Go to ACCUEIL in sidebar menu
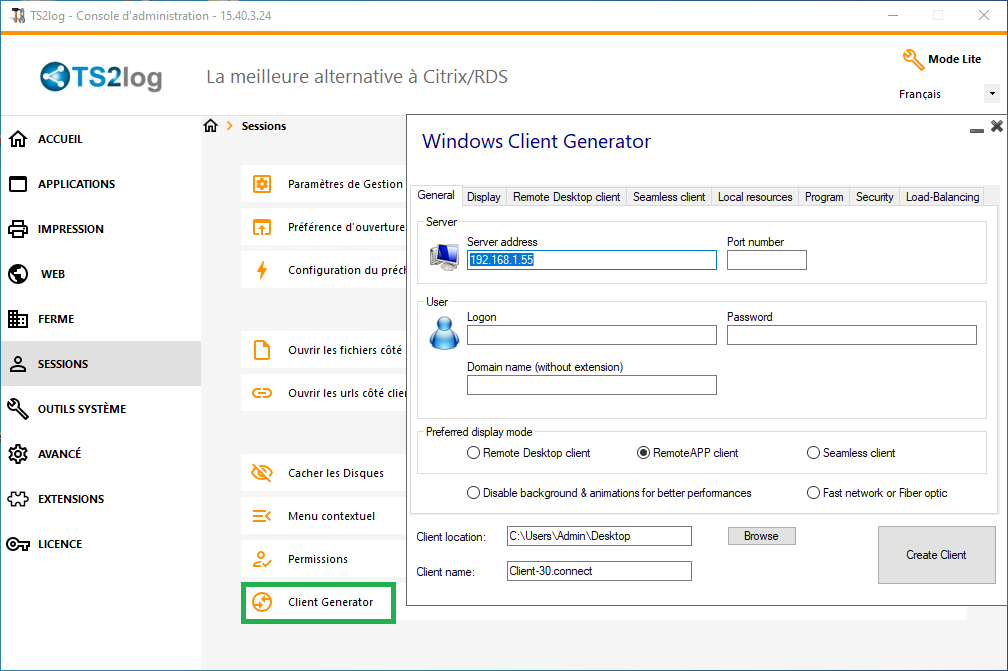The width and height of the screenshot is (1008, 671). point(100,139)
